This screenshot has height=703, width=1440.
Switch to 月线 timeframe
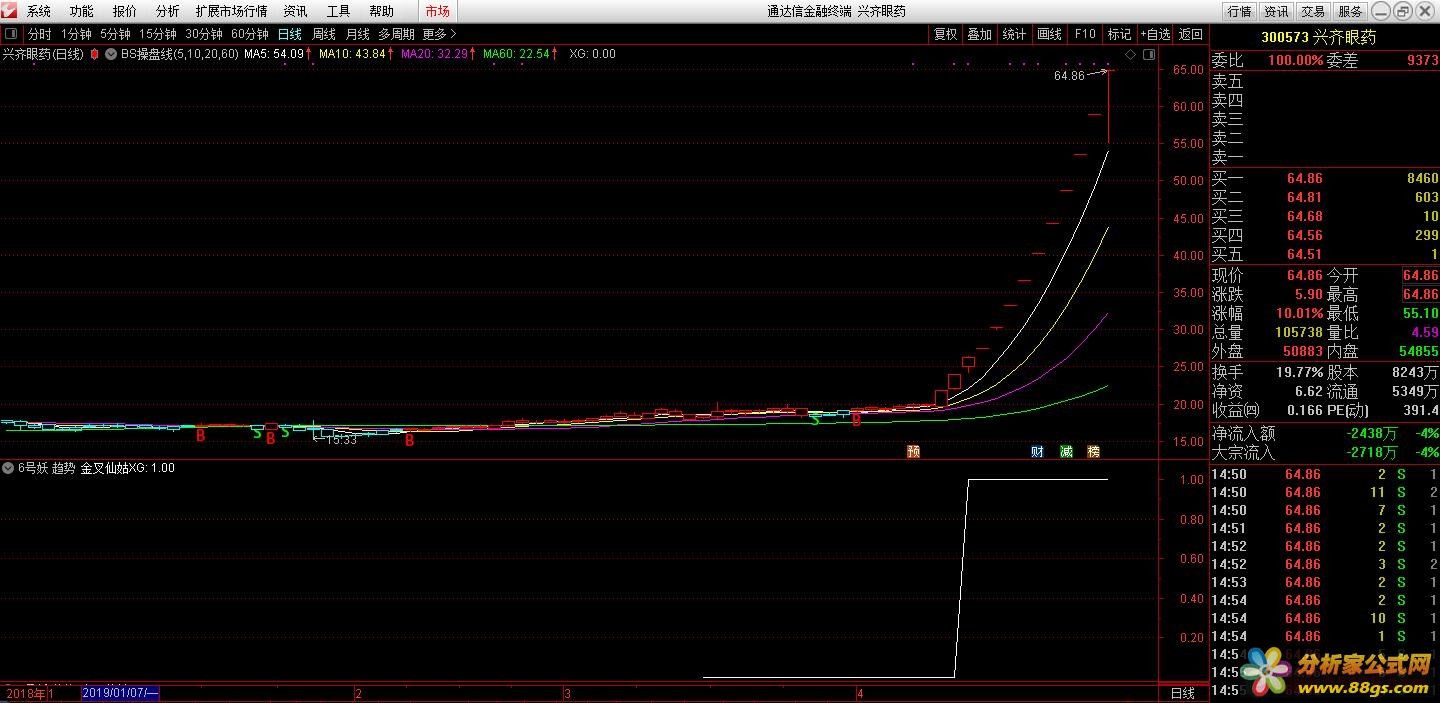tap(357, 34)
